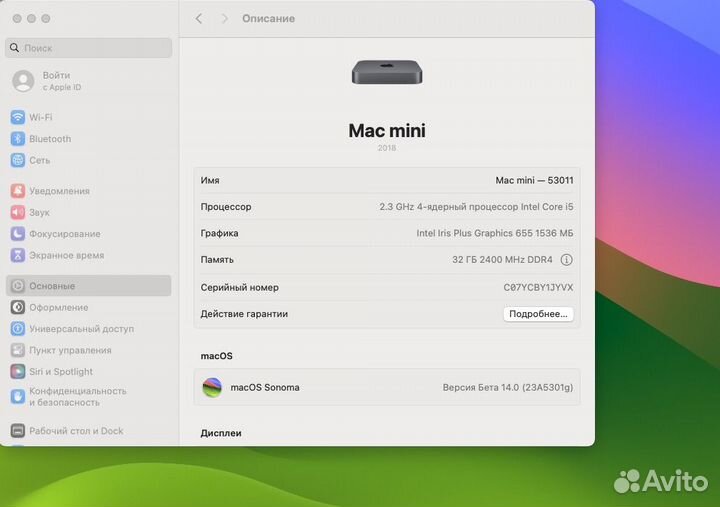Click the Siri и Spotlight icon

(17, 372)
